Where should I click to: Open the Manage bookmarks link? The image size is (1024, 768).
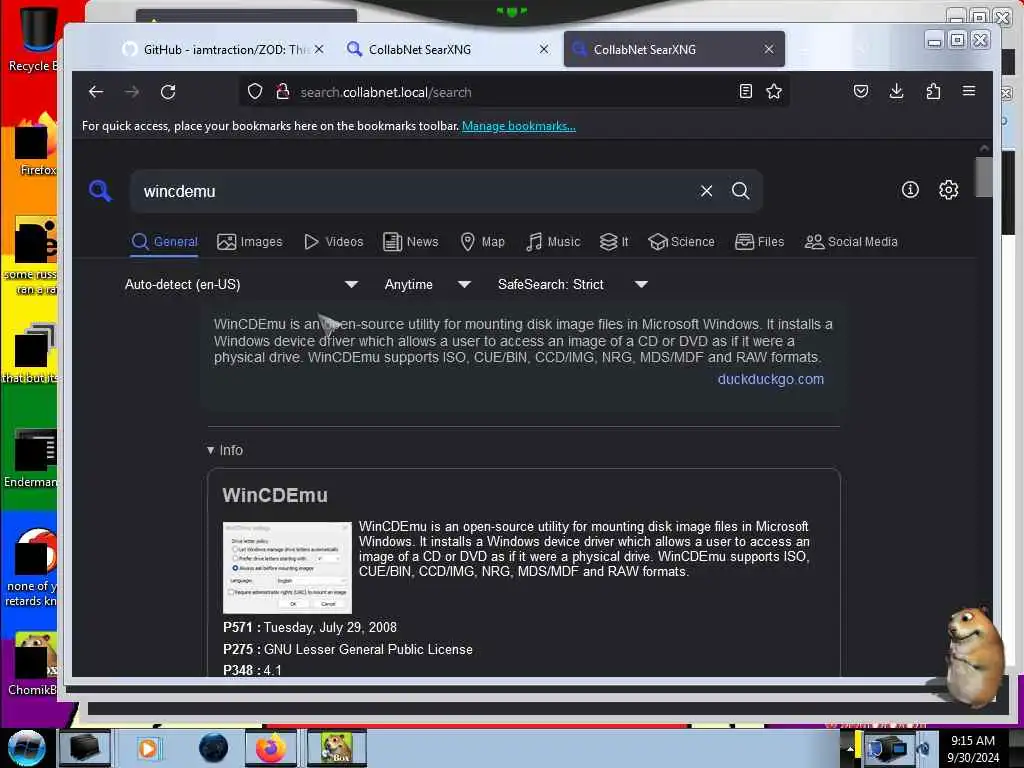coord(519,126)
